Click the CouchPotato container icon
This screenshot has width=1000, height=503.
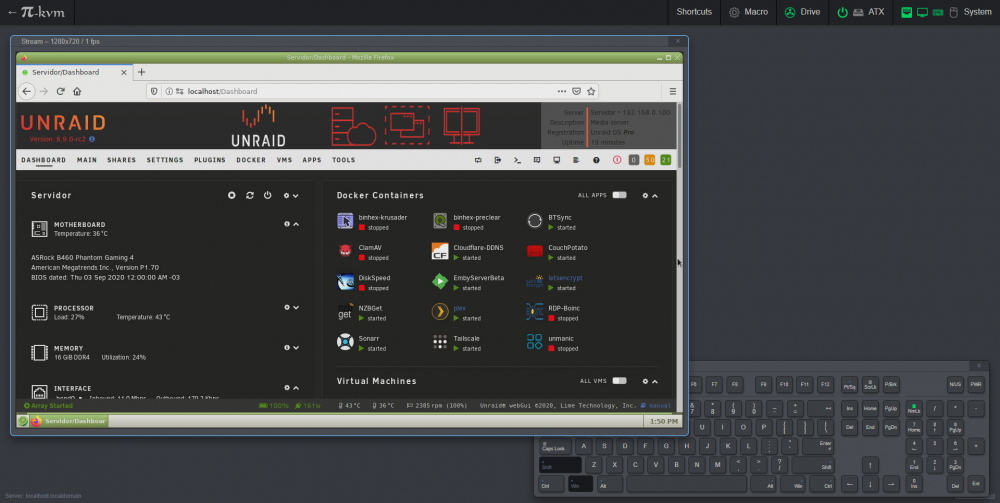(534, 251)
